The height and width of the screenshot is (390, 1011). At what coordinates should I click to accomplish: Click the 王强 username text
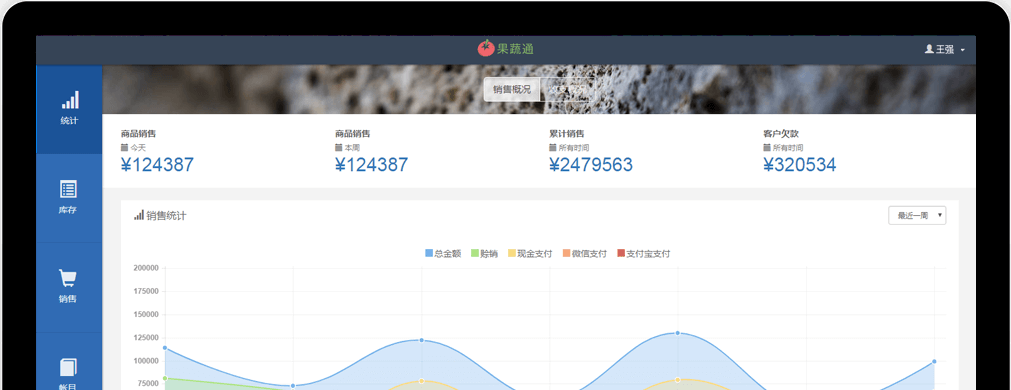(x=945, y=49)
